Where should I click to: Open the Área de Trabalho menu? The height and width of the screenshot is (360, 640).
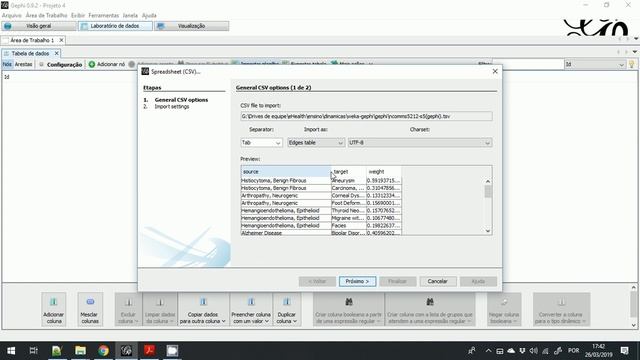(x=47, y=16)
